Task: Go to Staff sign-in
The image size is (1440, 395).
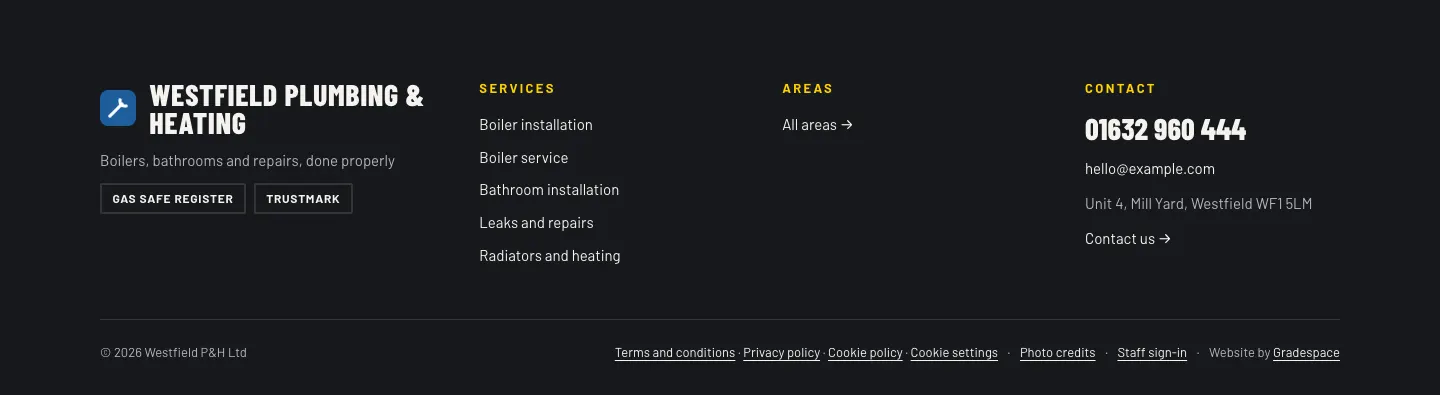Action: coord(1152,353)
